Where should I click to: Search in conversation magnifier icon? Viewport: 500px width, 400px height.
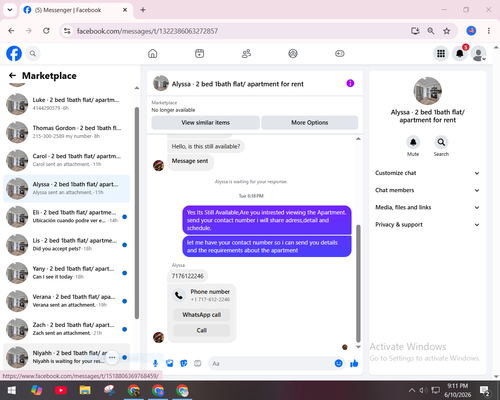(441, 142)
